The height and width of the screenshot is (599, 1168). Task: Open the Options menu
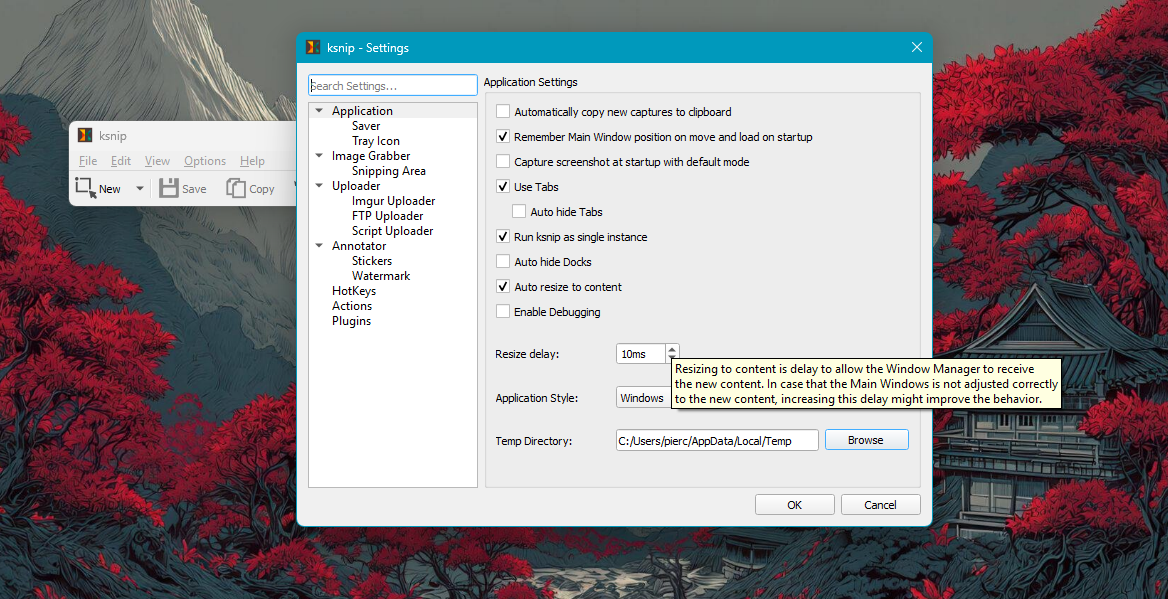pos(204,160)
